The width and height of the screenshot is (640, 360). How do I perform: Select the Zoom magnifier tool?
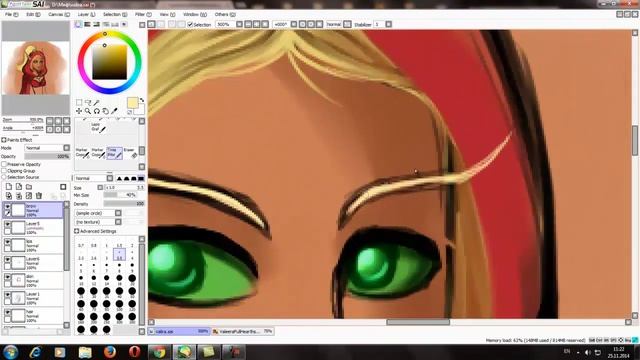tap(88, 111)
